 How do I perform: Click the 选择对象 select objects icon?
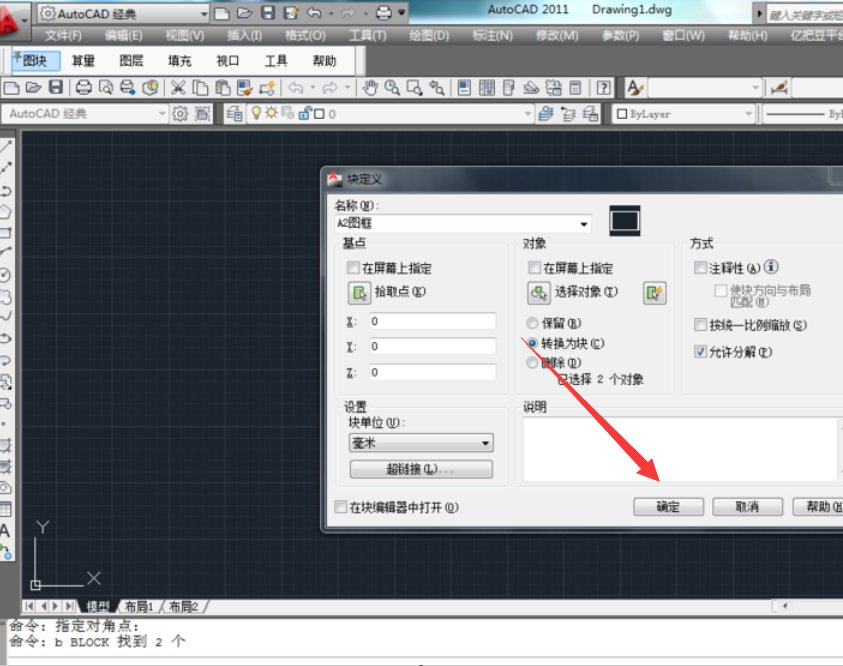coord(539,293)
